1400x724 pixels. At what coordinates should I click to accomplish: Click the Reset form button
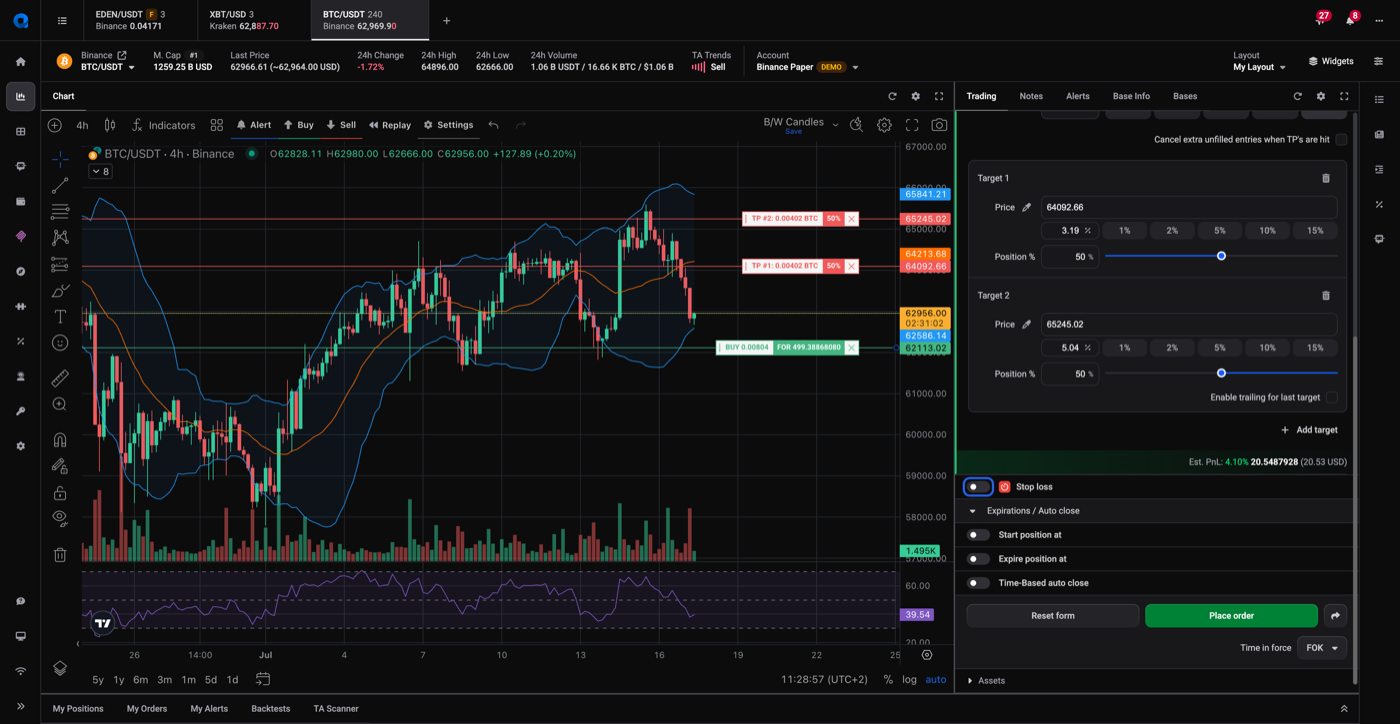pyautogui.click(x=1053, y=616)
